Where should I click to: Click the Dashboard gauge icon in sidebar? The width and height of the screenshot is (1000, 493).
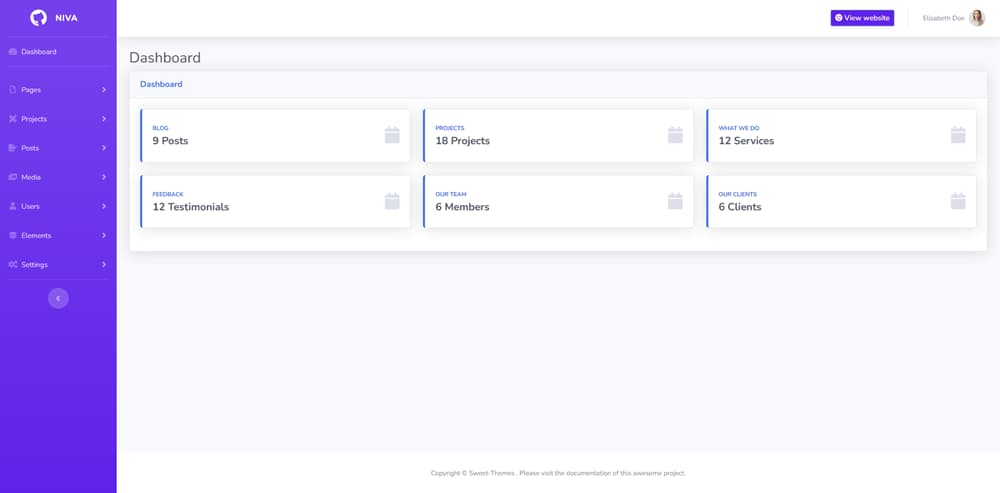12,52
